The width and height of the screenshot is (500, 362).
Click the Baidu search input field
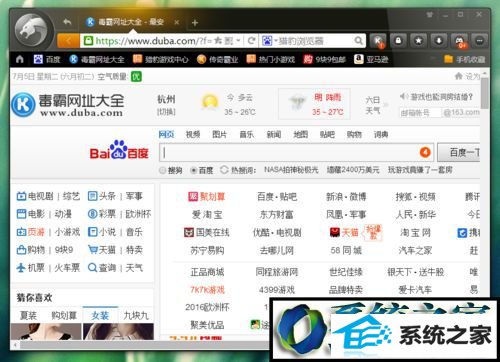pos(291,153)
